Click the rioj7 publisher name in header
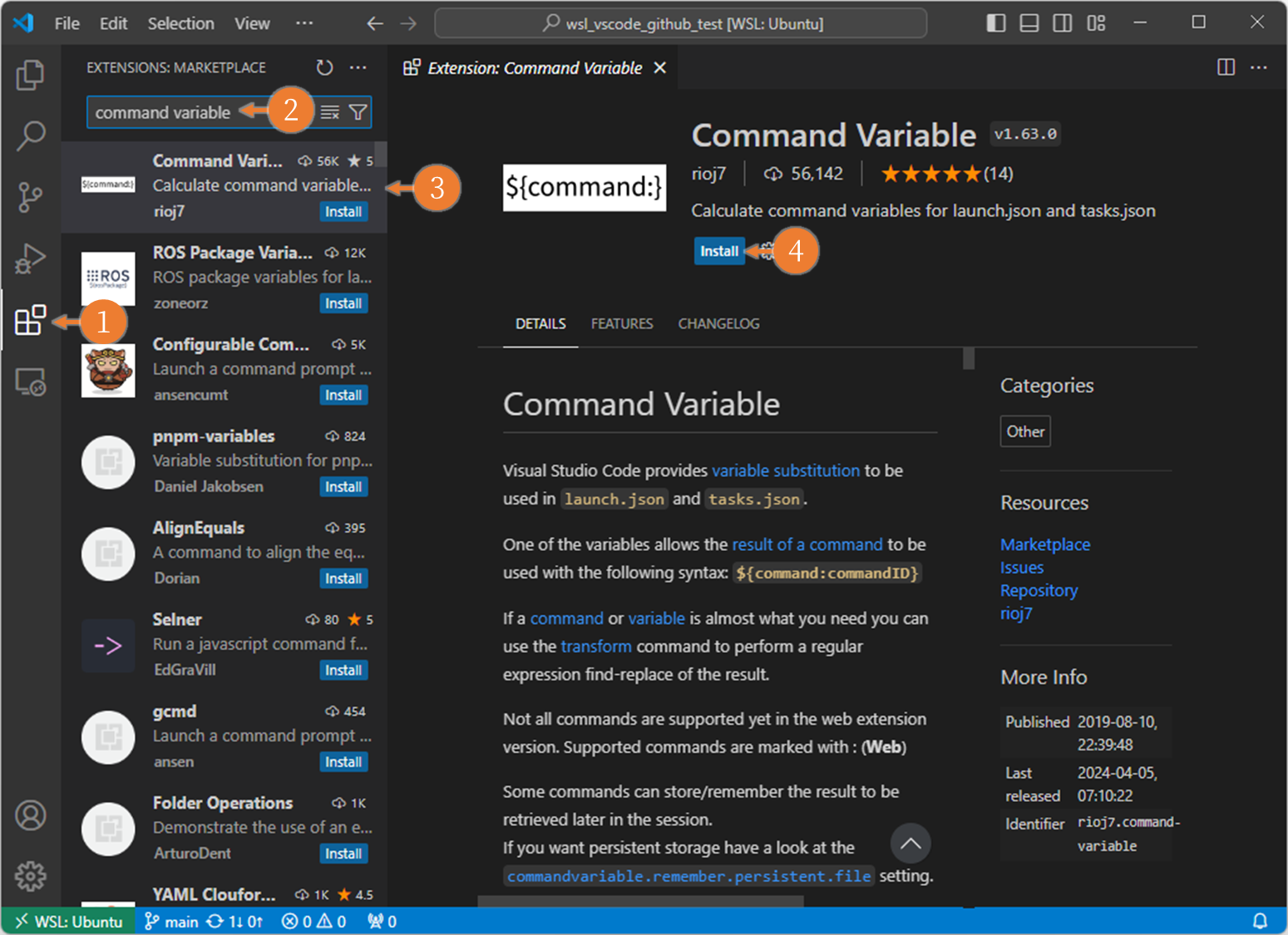Screen dimensions: 1288x935 click(x=708, y=174)
